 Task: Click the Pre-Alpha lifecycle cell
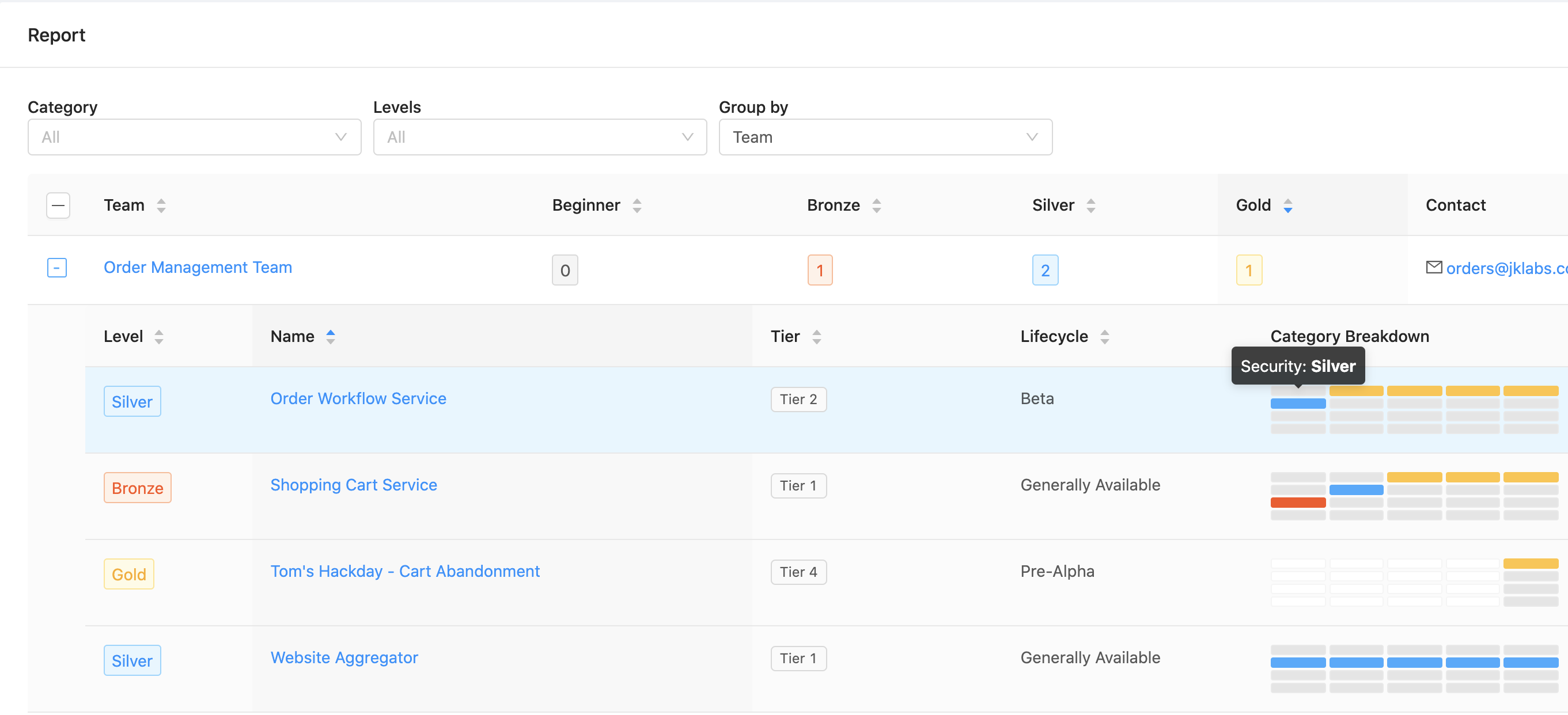coord(1057,572)
